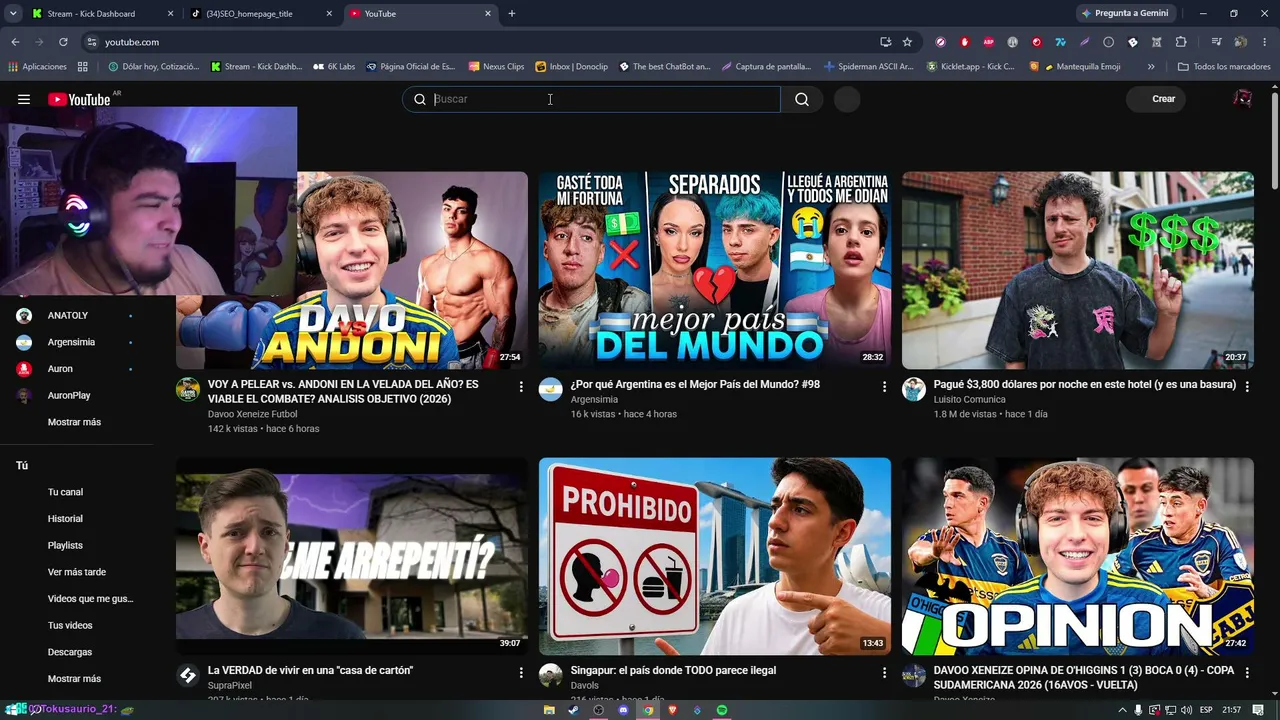Open the Argensimia channel avatar beside the video title
1280x720 pixels.
551,389
